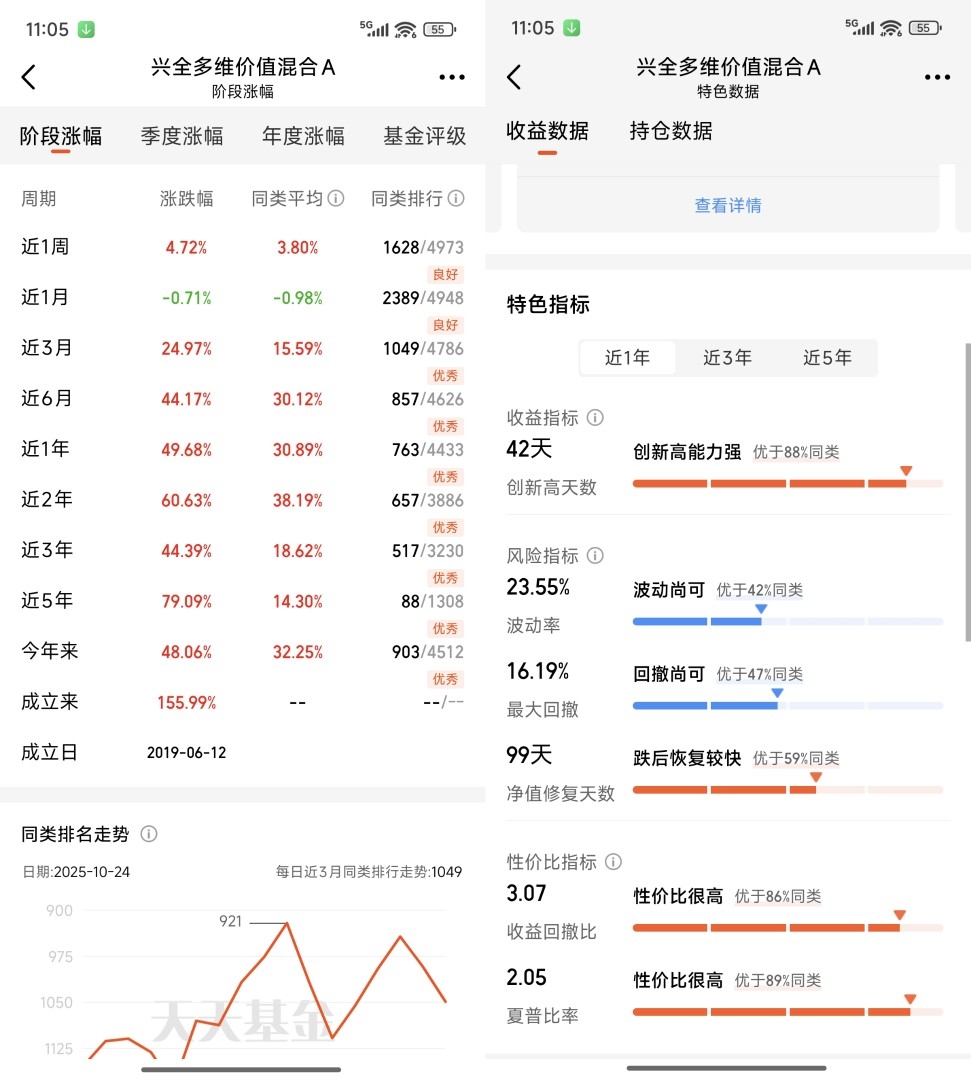Tap 创新高天数 progress bar
This screenshot has width=971, height=1080.
pos(787,484)
